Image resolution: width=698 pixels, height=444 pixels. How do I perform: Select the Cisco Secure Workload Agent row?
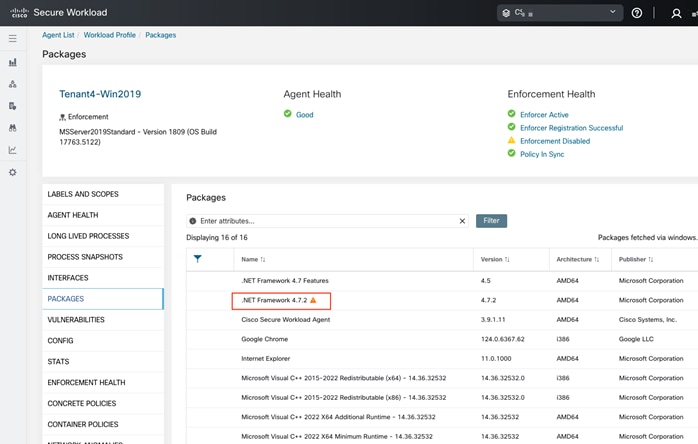(x=442, y=320)
